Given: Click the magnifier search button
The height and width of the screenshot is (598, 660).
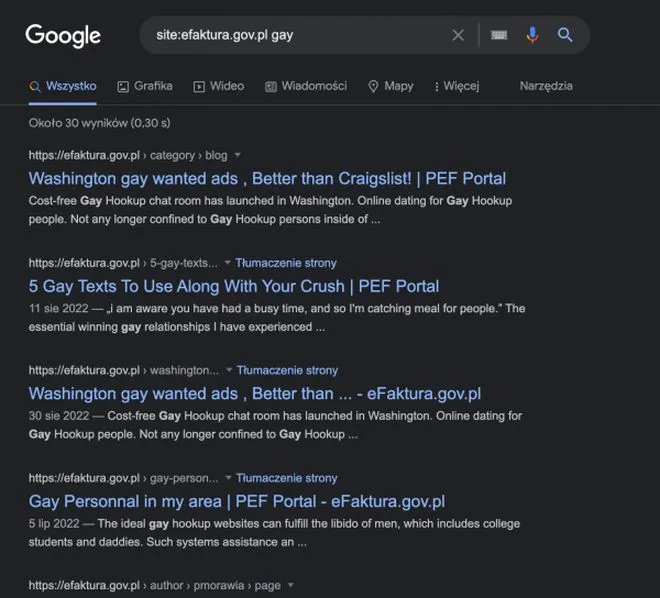Looking at the screenshot, I should 565,35.
